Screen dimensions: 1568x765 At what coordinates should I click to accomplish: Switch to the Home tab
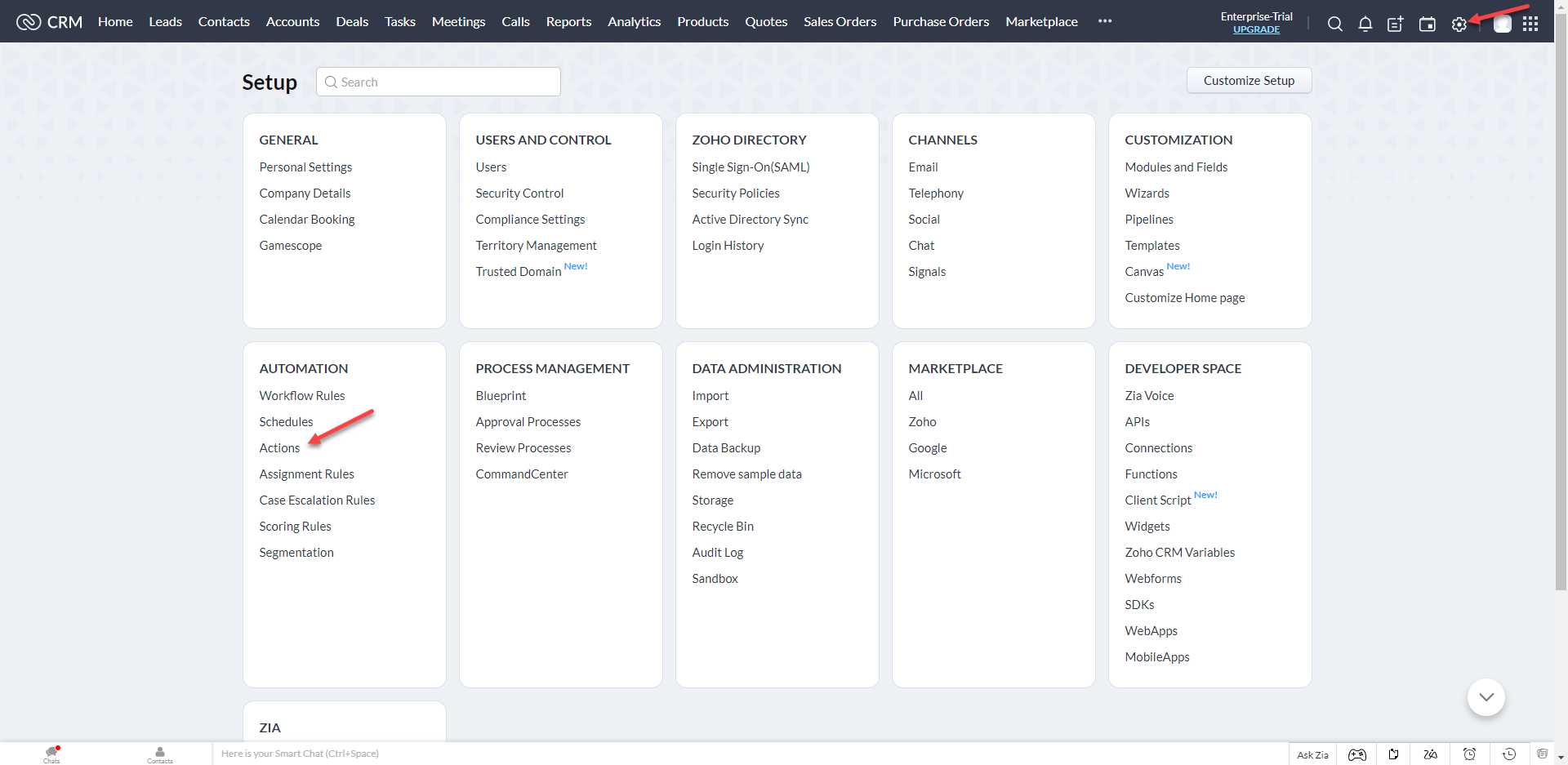(x=115, y=21)
